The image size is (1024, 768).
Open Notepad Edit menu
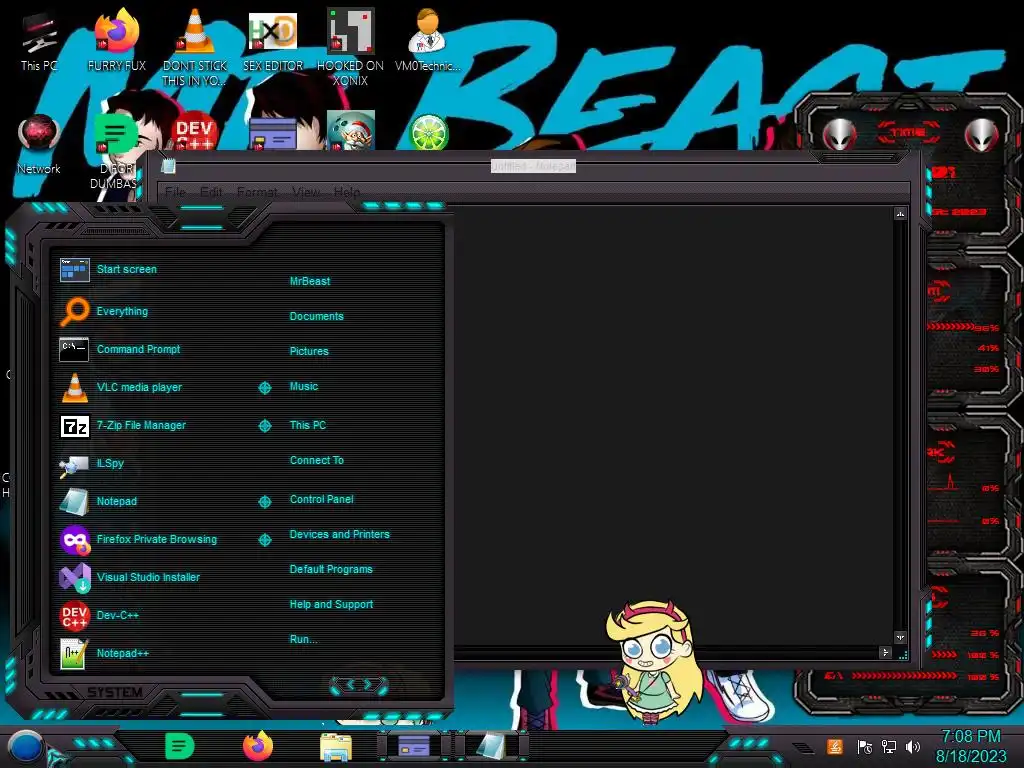pyautogui.click(x=211, y=192)
